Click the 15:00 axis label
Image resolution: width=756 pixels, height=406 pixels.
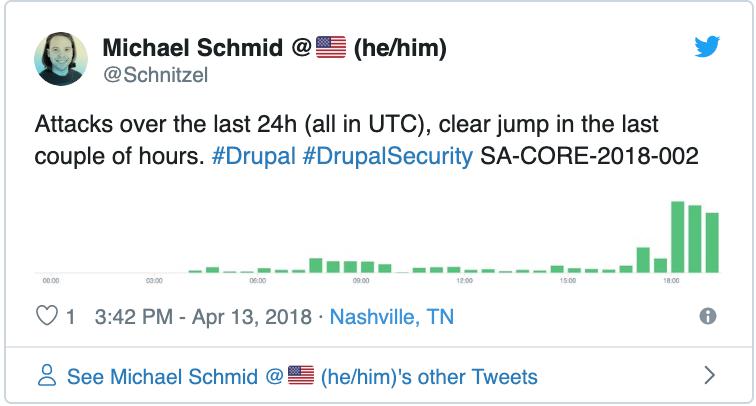pos(568,281)
